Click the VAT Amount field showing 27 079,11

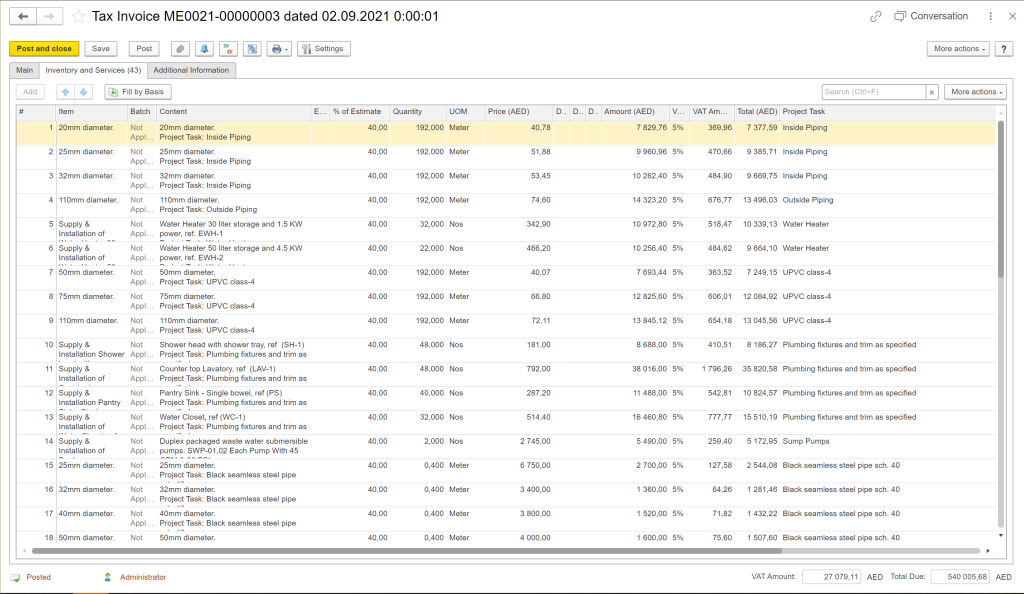(x=832, y=577)
